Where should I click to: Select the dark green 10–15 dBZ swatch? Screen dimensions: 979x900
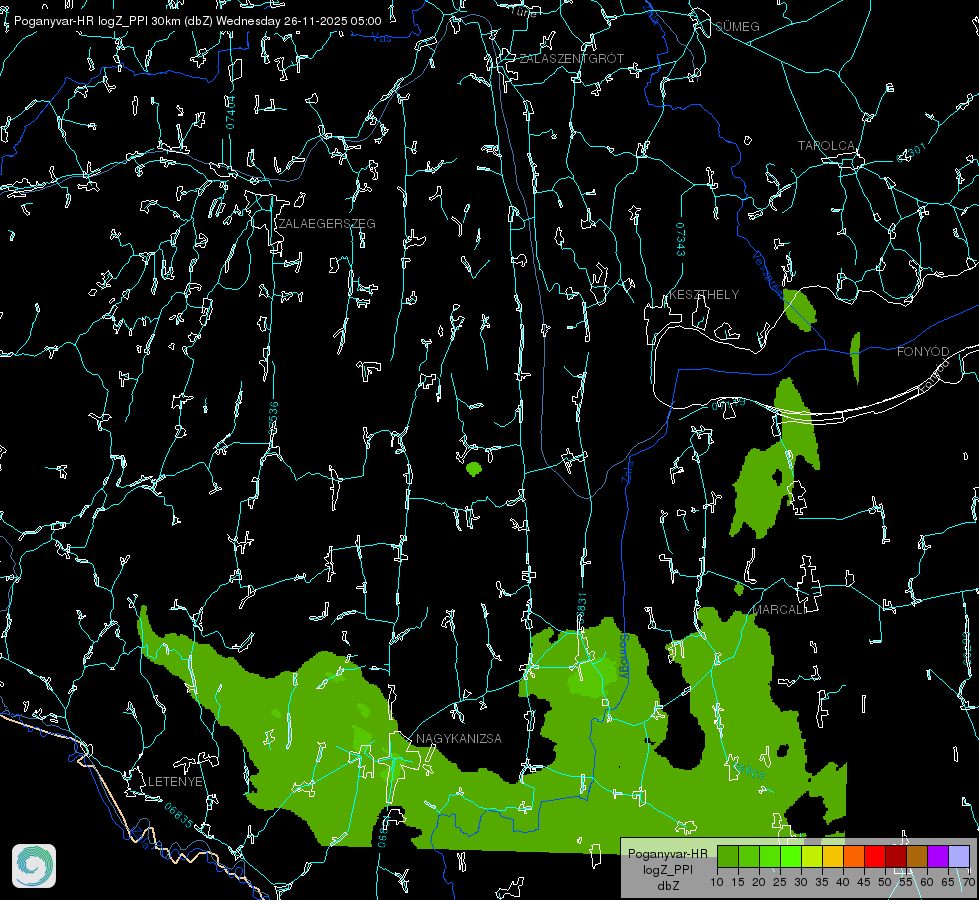click(728, 856)
